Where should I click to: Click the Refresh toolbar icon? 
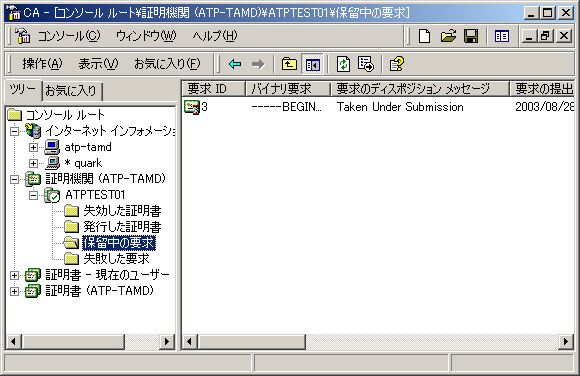[344, 64]
